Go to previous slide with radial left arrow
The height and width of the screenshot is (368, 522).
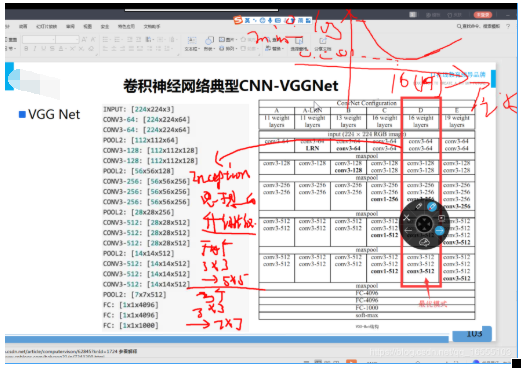[408, 230]
